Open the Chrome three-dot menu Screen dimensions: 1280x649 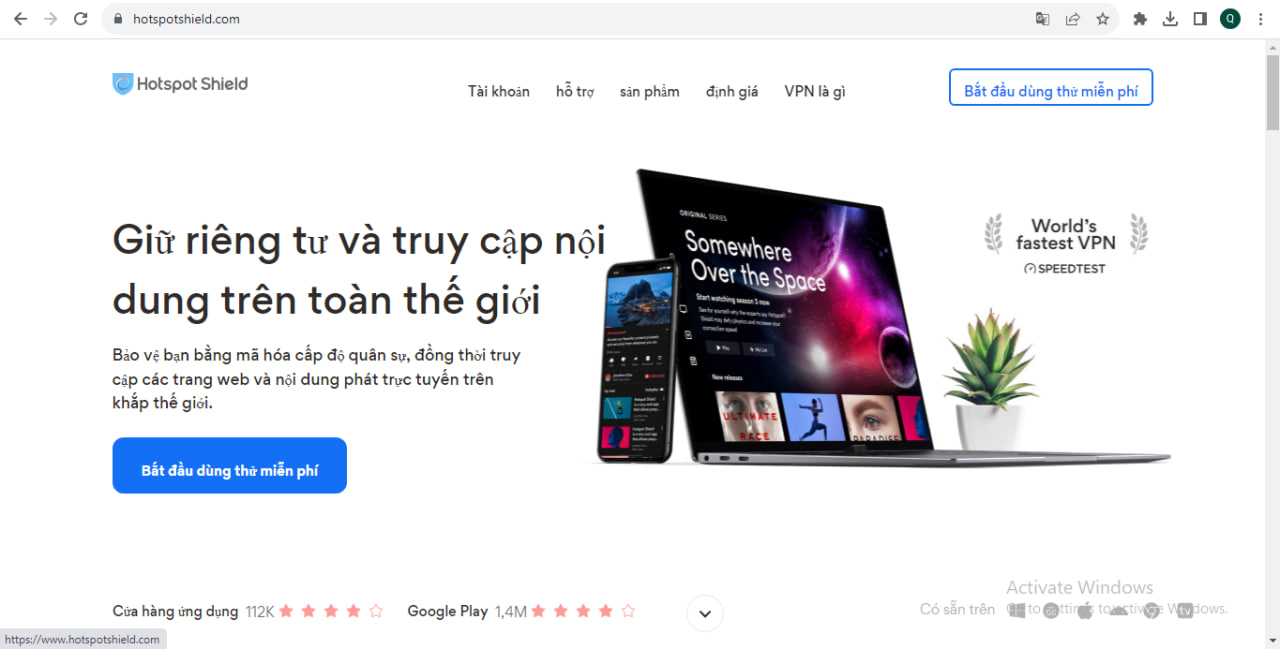pyautogui.click(x=1259, y=19)
